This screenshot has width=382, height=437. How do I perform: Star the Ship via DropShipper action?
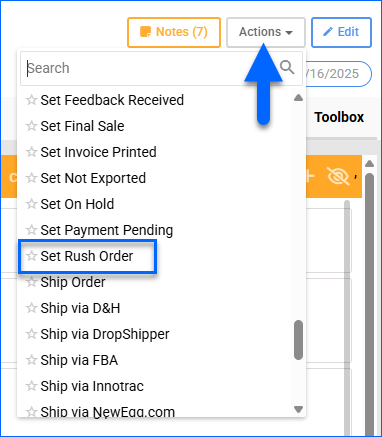31,334
